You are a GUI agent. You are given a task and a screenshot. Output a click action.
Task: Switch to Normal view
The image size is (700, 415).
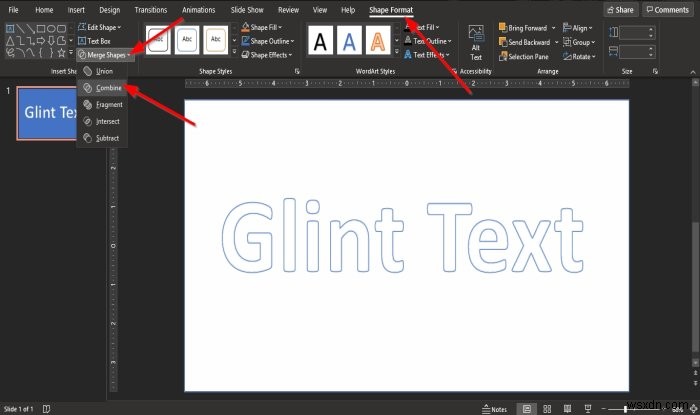coord(527,409)
